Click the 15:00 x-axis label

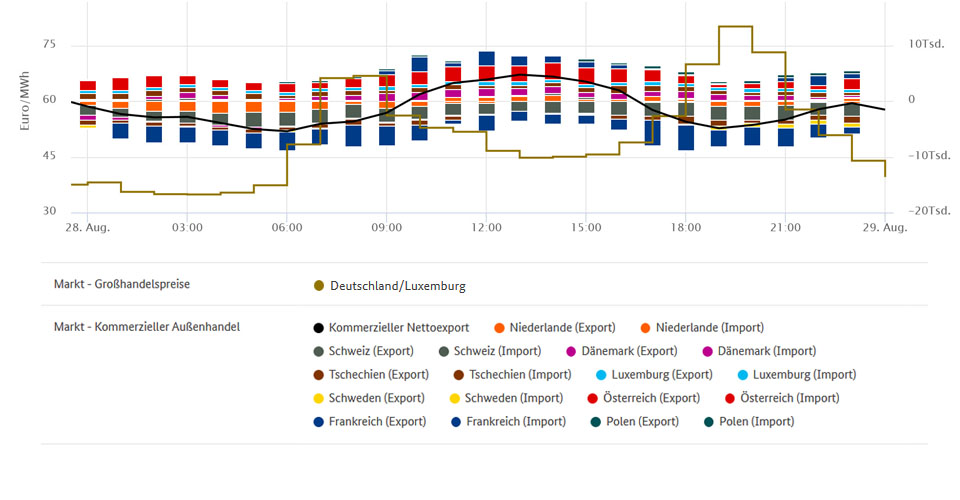(586, 228)
